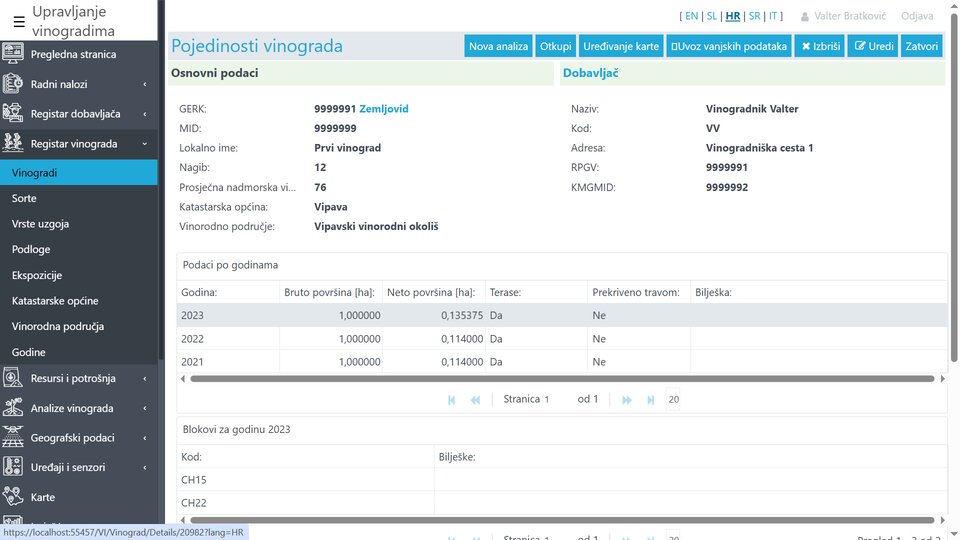The image size is (960, 540).
Task: Click the Radni nalozi sidebar icon
Action: pos(14,84)
